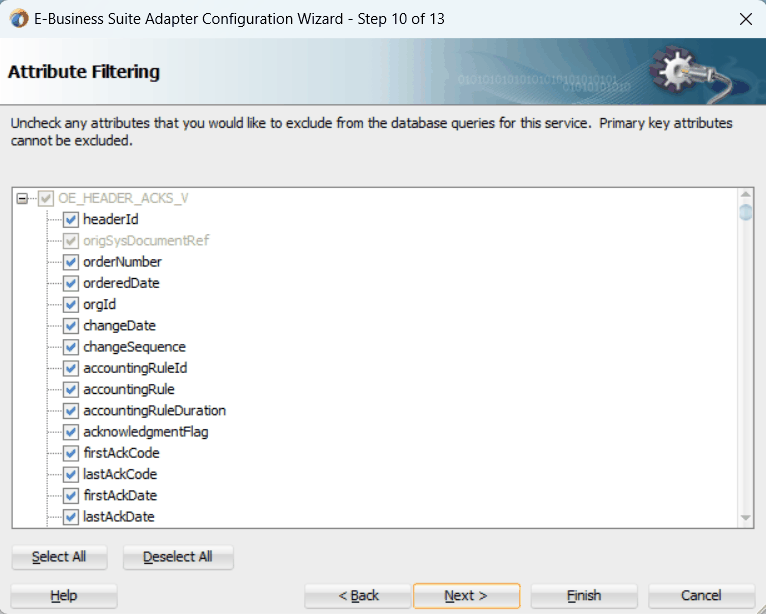This screenshot has width=766, height=614.
Task: Toggle the firstAckCode checkbox
Action: click(70, 453)
